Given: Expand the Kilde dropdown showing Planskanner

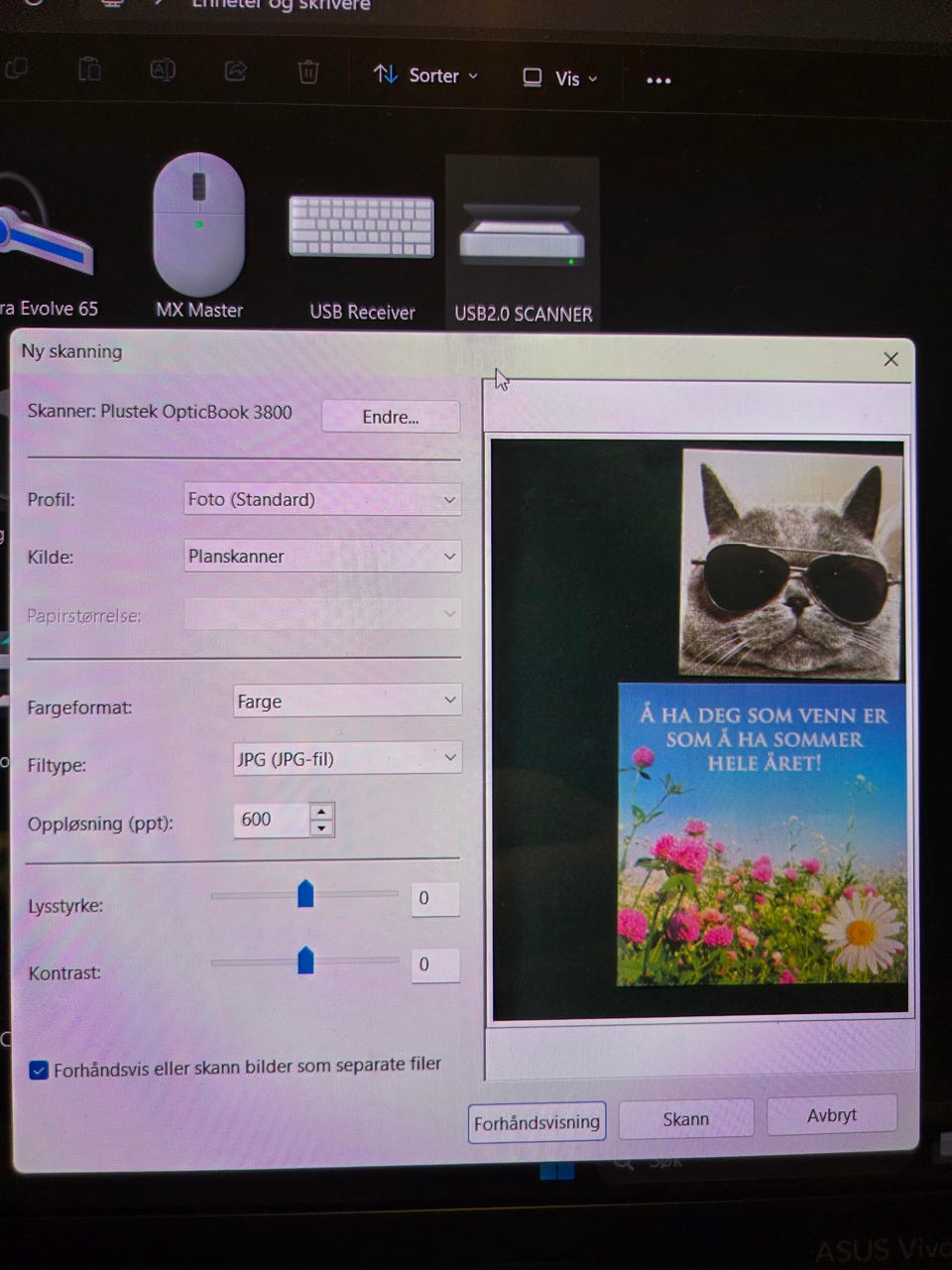Looking at the screenshot, I should click(322, 557).
